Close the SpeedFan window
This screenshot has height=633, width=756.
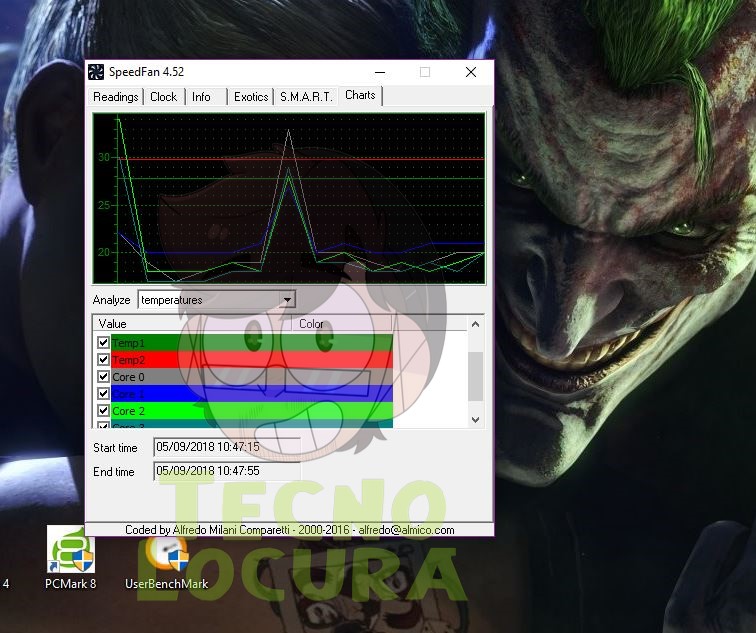coord(471,72)
